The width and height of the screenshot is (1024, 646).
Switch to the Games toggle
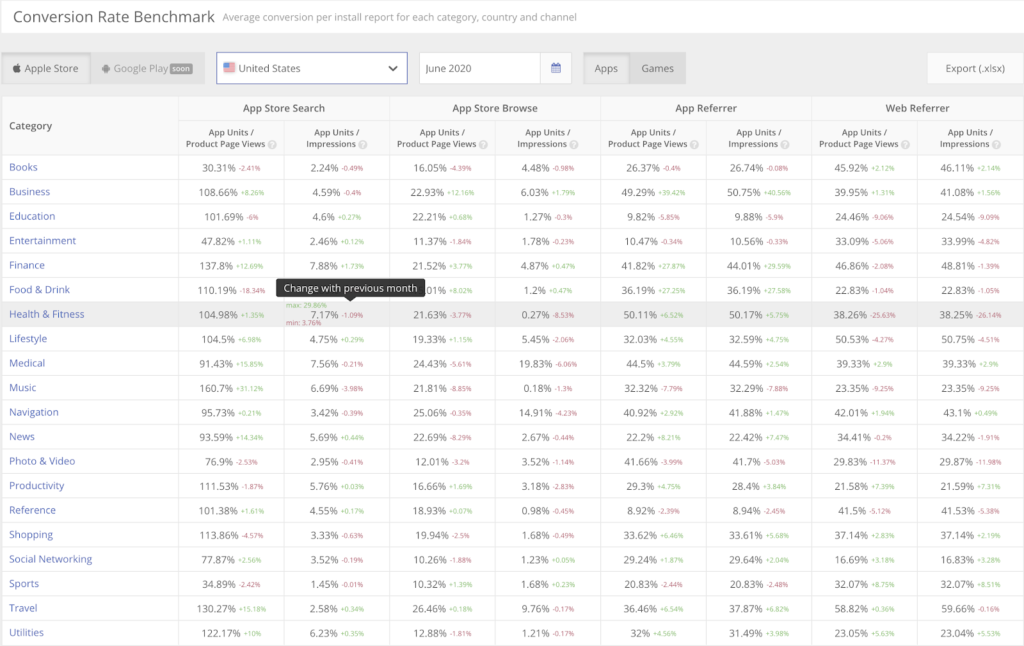[x=657, y=68]
